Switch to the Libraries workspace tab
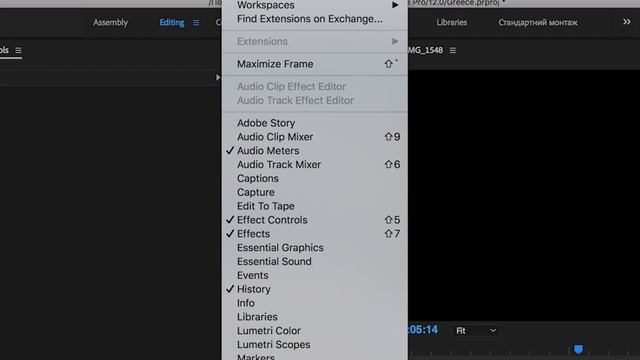 [x=451, y=22]
